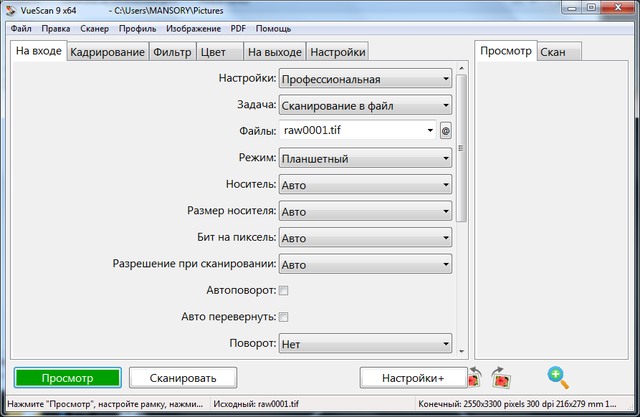Switch to the Кадрирование tab
640x417 pixels.
point(107,52)
